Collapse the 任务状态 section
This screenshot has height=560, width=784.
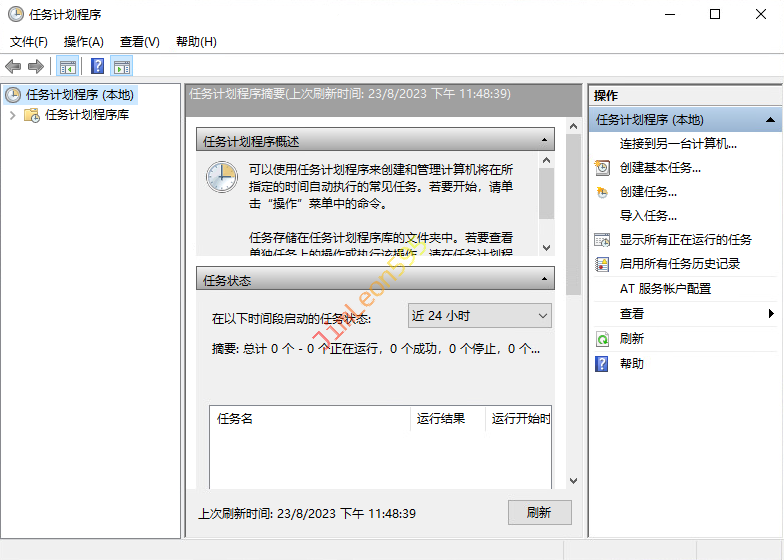(544, 280)
